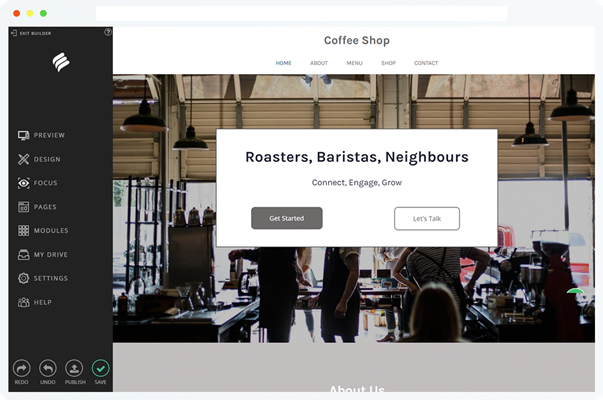Click the Get Started button
603x400 pixels.
tap(287, 218)
